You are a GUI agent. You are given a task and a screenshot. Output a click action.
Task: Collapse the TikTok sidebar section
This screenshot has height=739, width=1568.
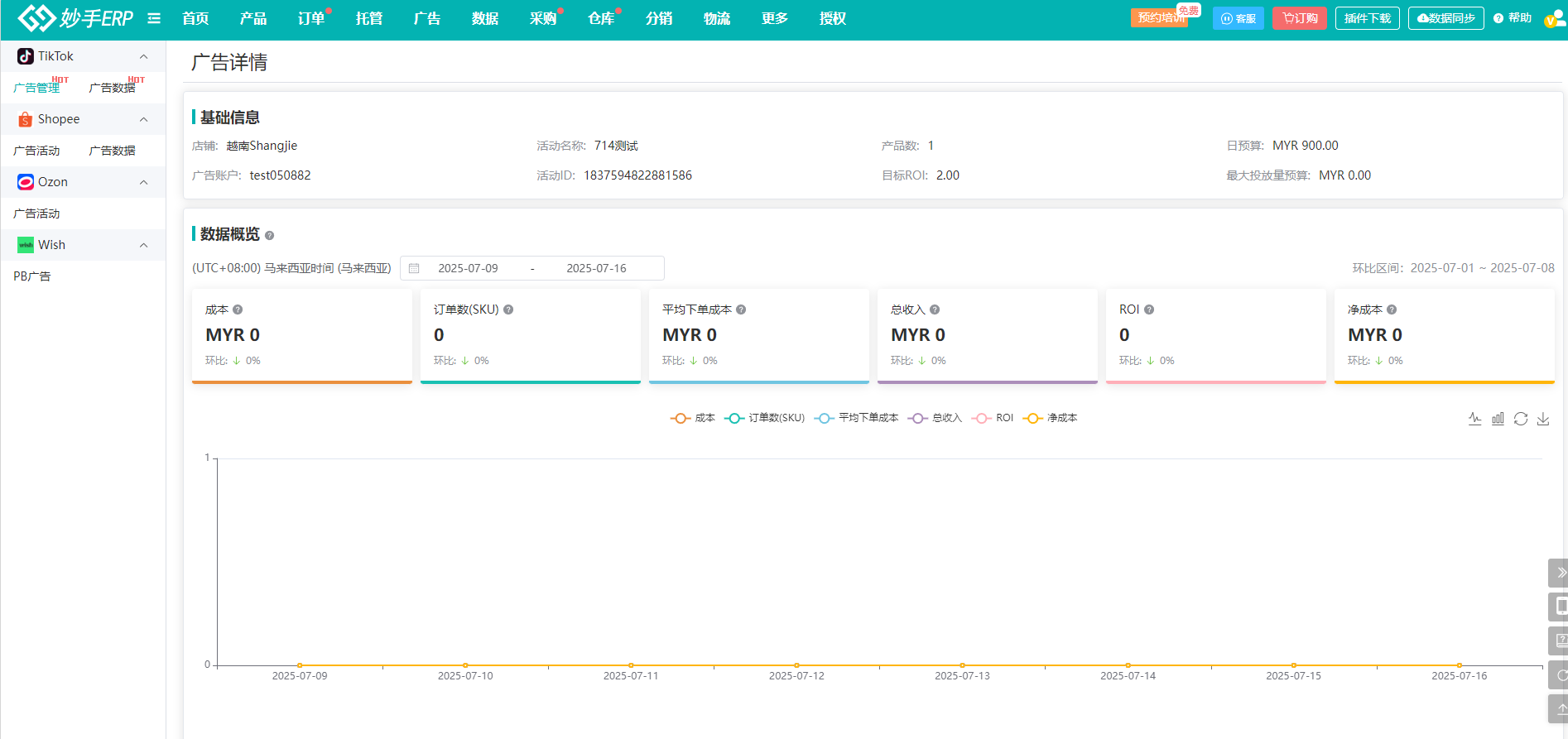tap(144, 56)
